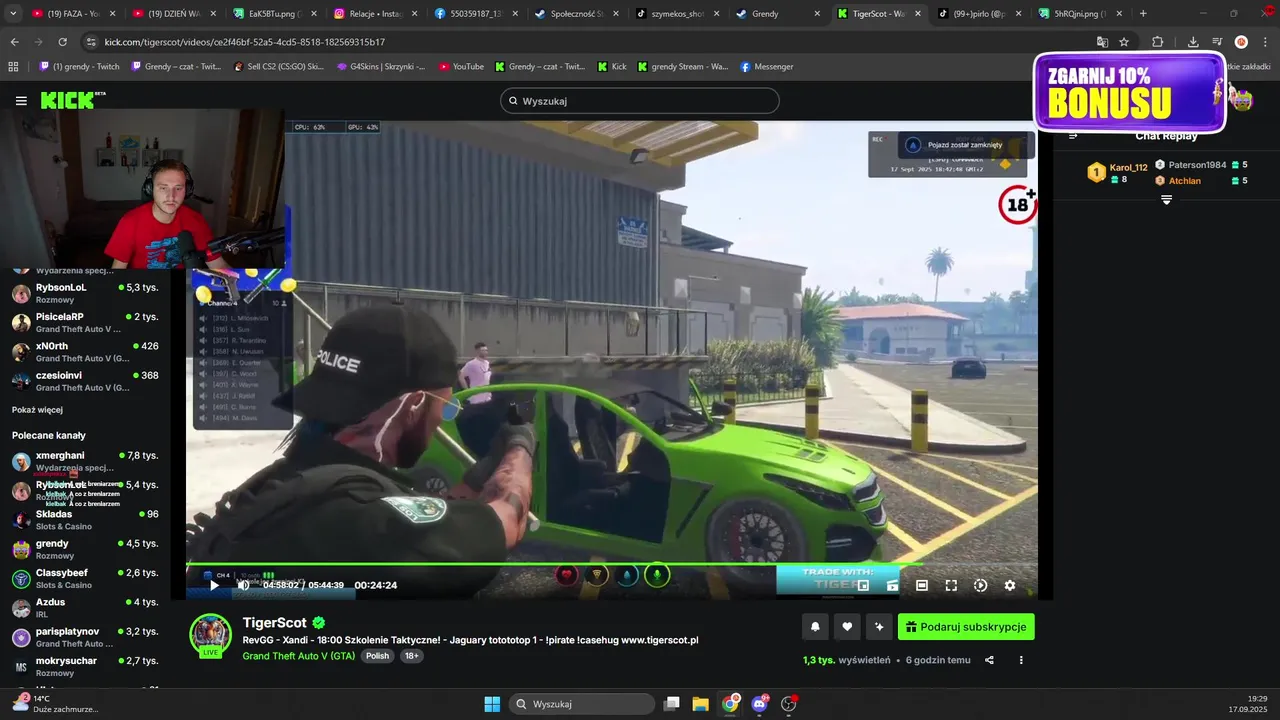Select Azdus avatar in sidebar

pyautogui.click(x=21, y=608)
